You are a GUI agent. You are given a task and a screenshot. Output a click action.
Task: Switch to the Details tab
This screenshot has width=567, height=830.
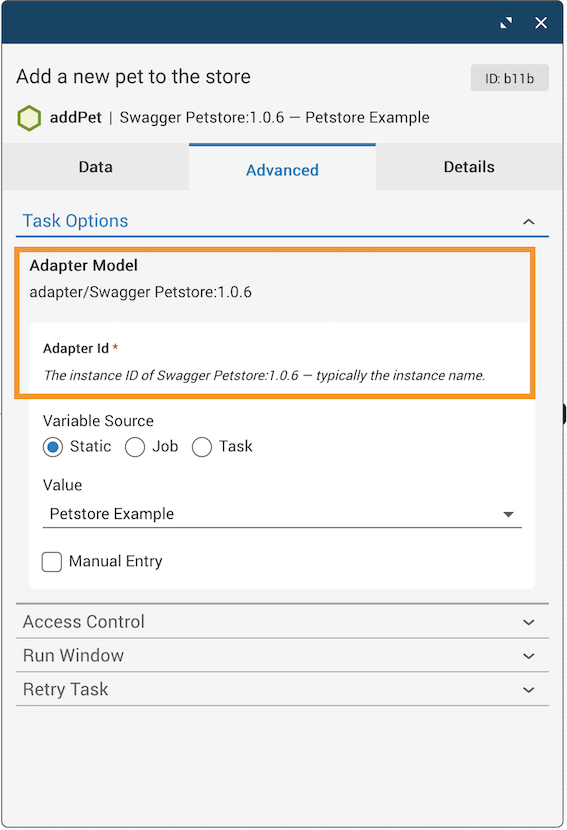(469, 167)
